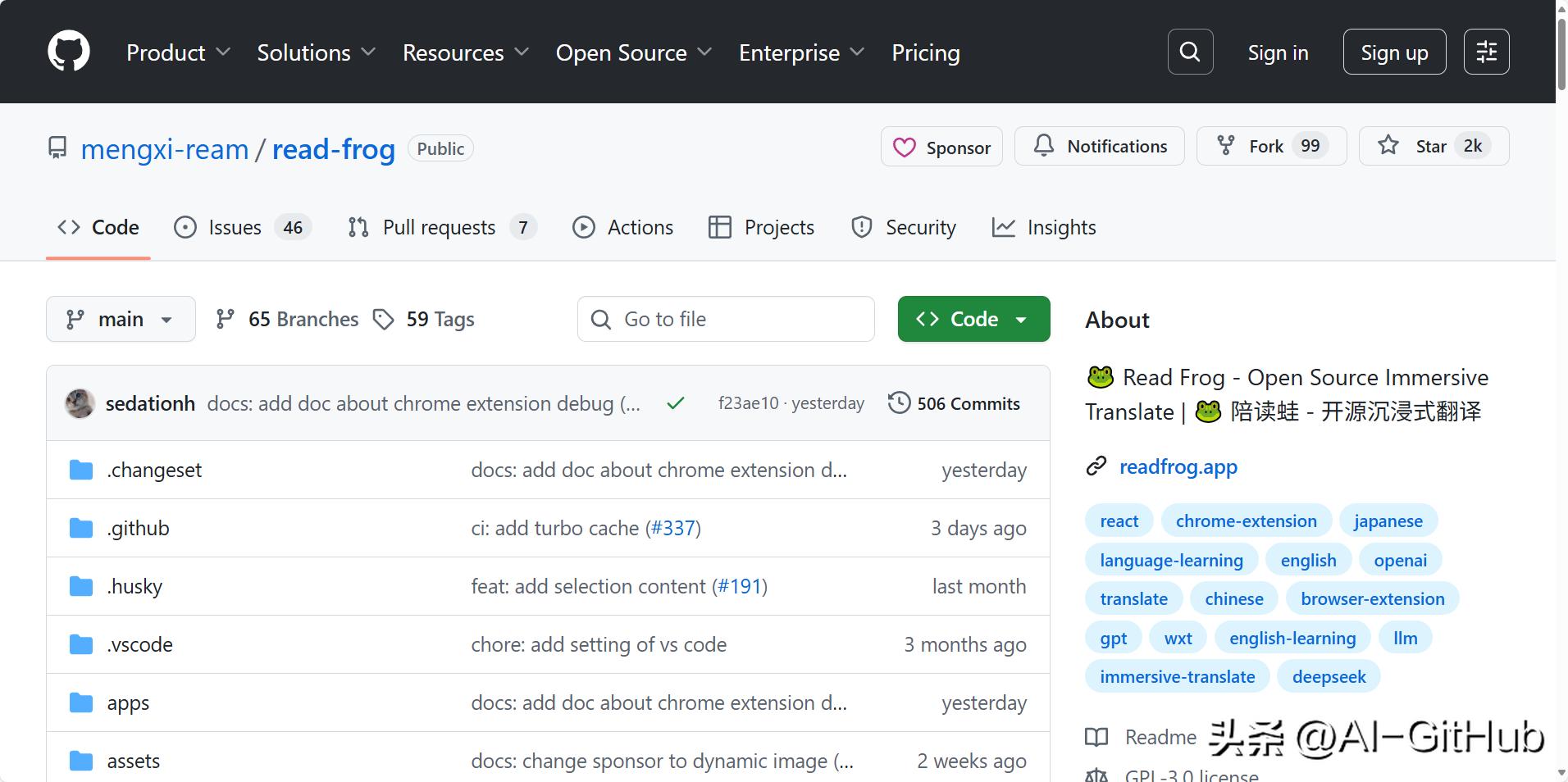Star the read-frog repository

(1432, 147)
